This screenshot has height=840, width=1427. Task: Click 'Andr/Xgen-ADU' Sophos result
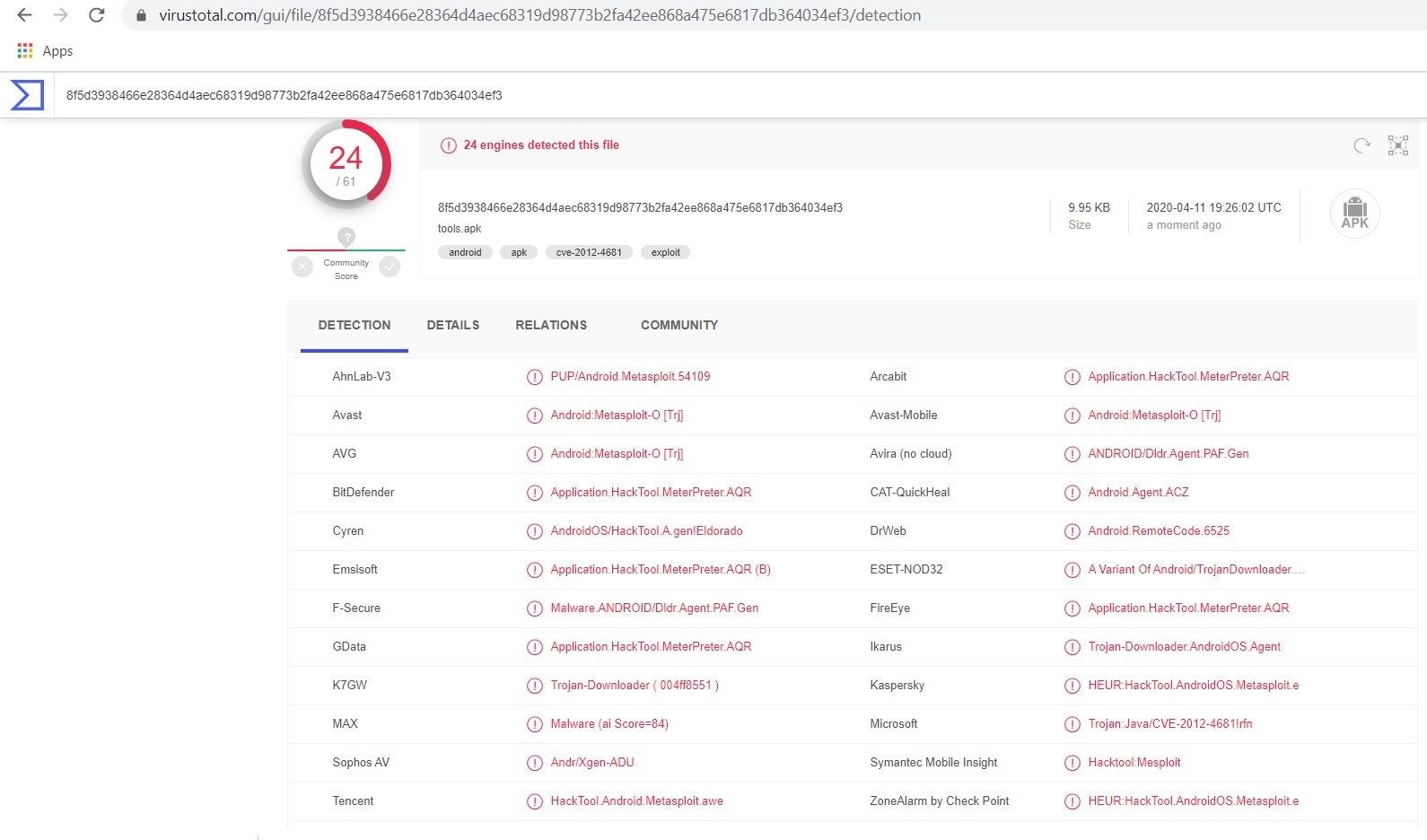click(592, 763)
